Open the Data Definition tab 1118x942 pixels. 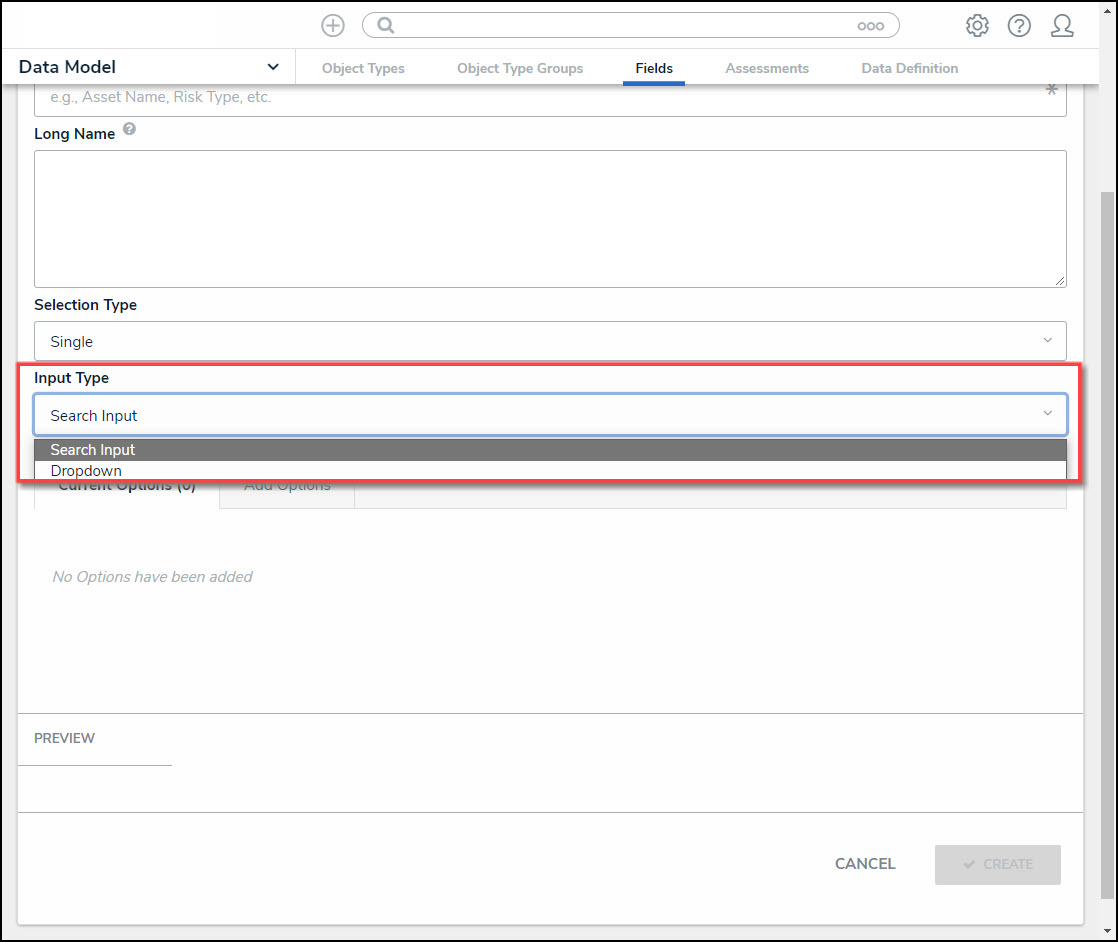point(909,68)
